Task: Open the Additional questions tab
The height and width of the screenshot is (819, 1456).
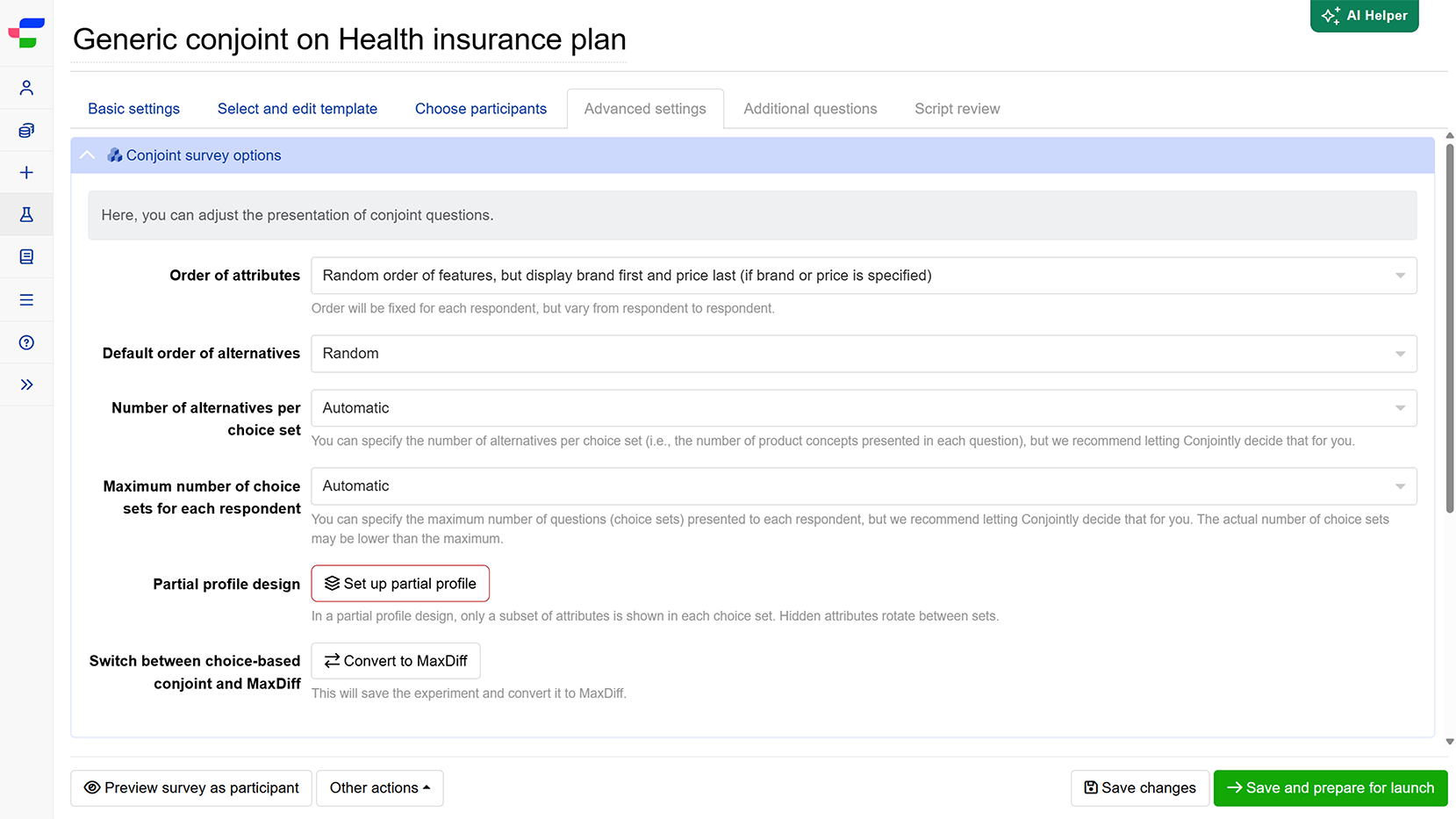Action: (810, 109)
